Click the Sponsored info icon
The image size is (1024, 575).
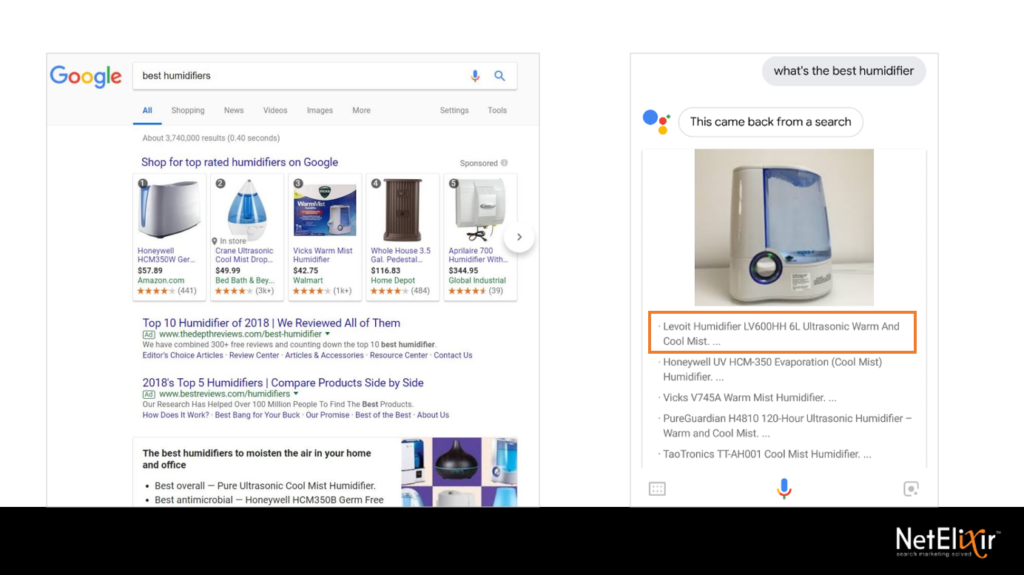504,163
